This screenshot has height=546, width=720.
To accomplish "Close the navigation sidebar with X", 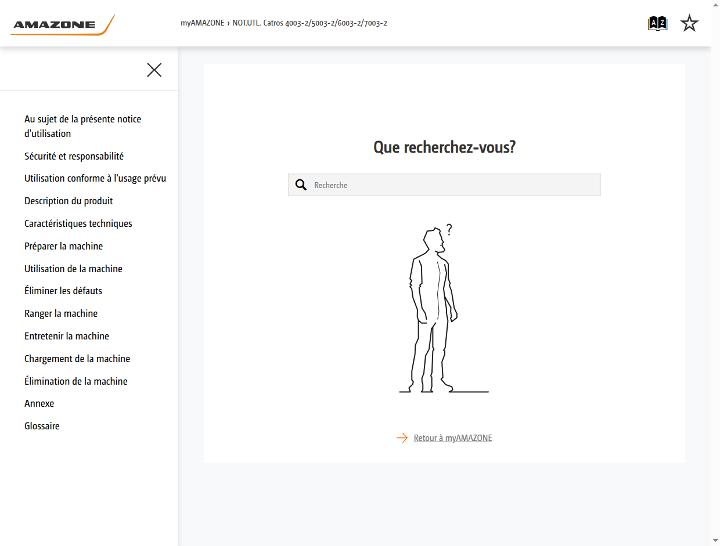I will pos(154,70).
